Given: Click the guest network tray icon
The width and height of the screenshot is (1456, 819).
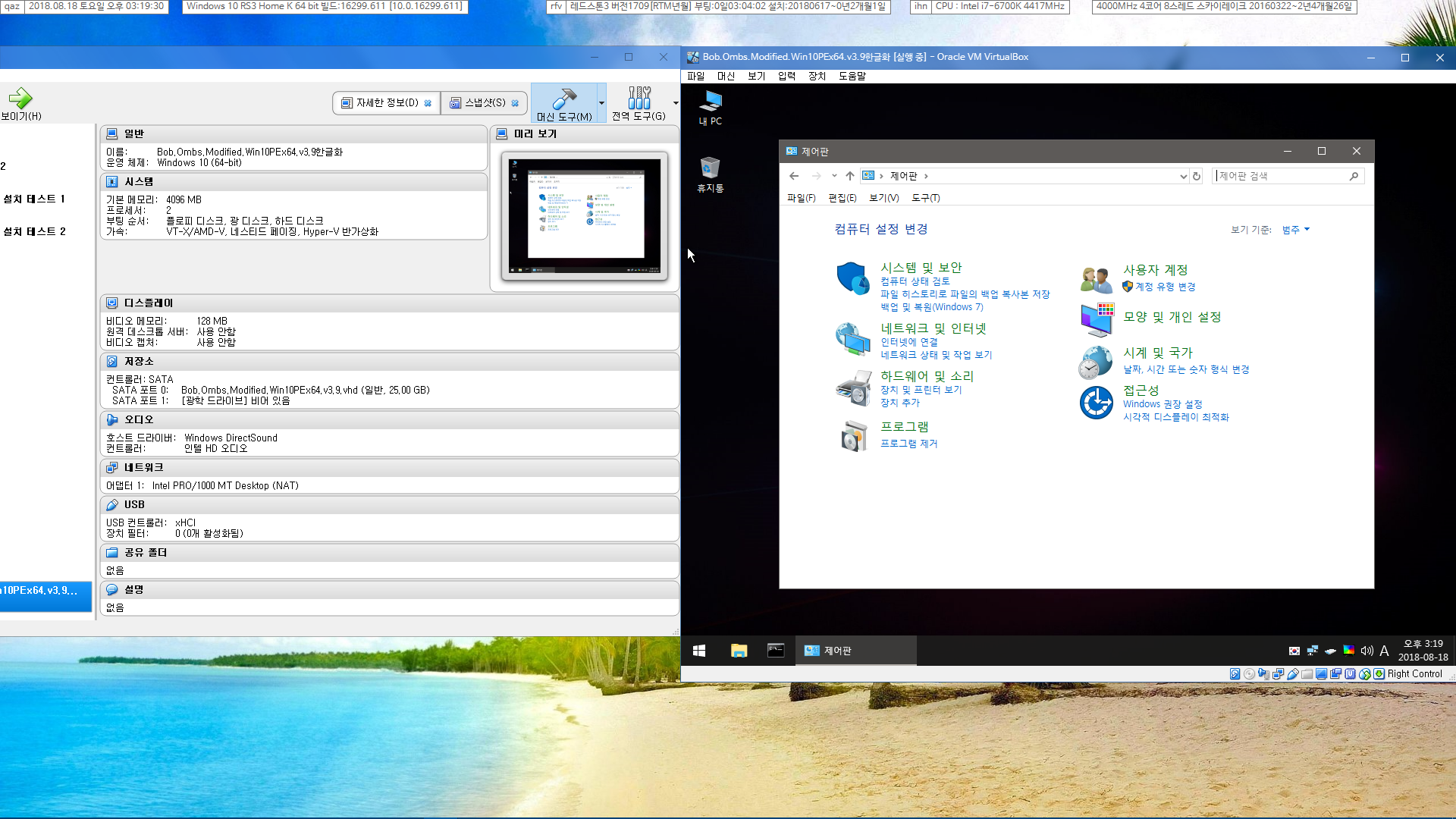Looking at the screenshot, I should click(x=1312, y=651).
